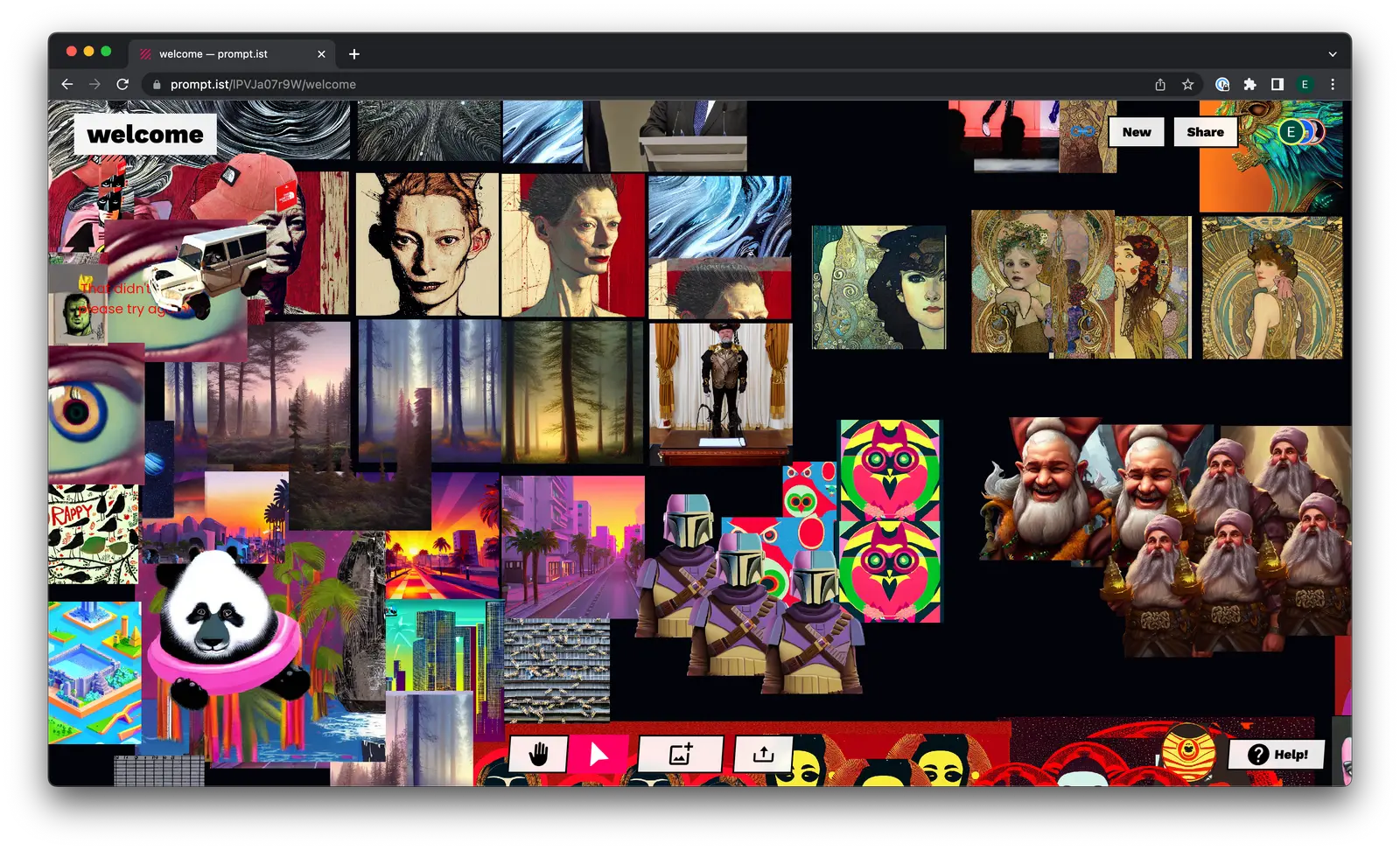The height and width of the screenshot is (850, 1400).
Task: Click the upload export tool
Action: (763, 754)
